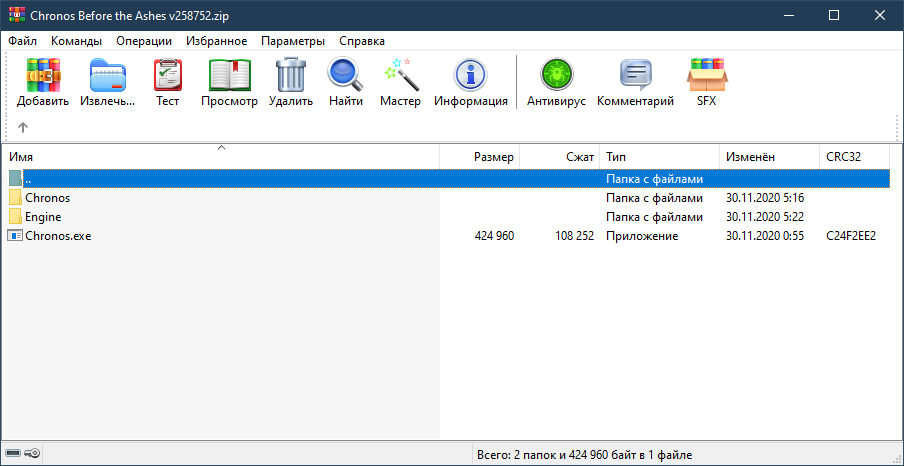Viewport: 904px width, 466px height.
Task: Launch the Мастер wizard wand icon
Action: tap(400, 76)
